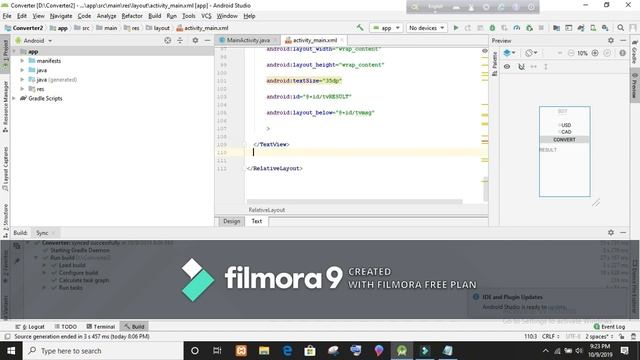Click the editor horizontal scrollbar

tap(354, 201)
